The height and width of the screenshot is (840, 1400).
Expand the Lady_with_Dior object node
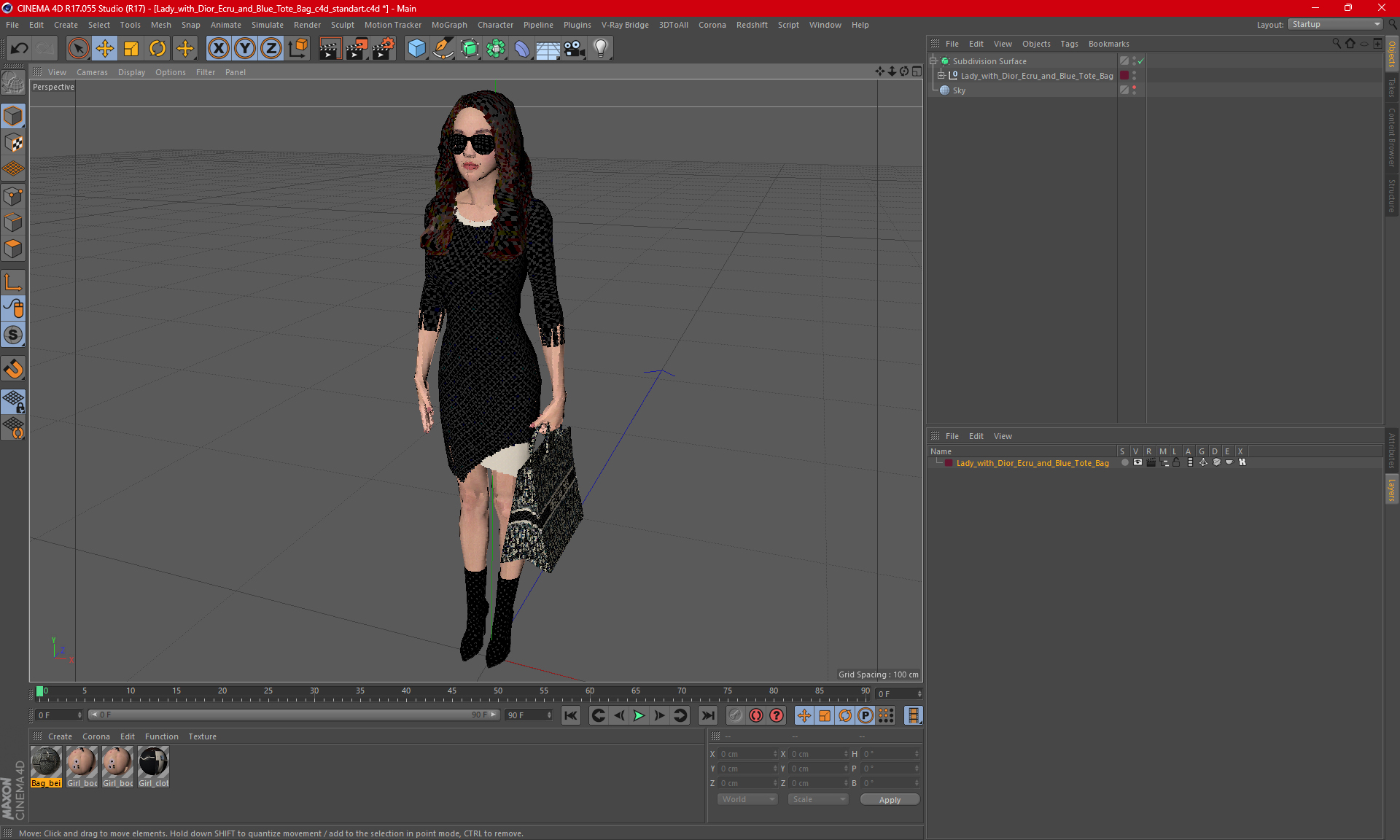click(941, 76)
